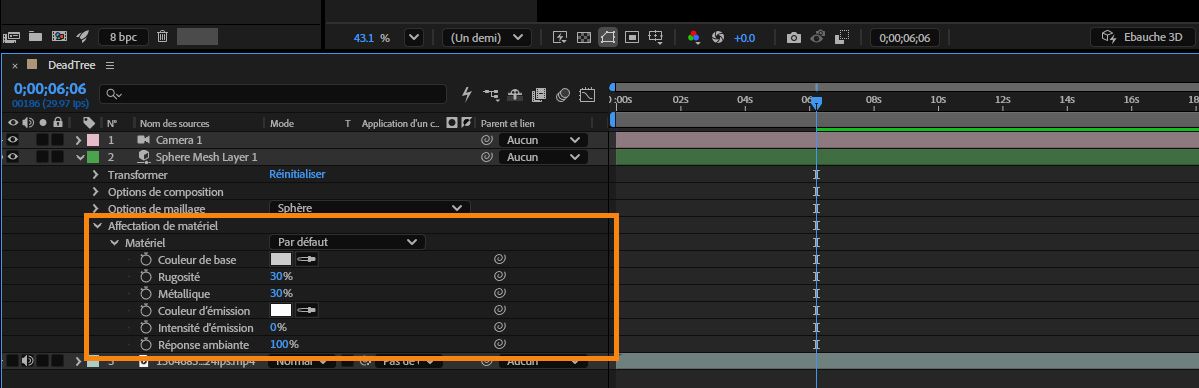1199x388 pixels.
Task: Open the Couleur de base color swatch
Action: click(x=281, y=259)
